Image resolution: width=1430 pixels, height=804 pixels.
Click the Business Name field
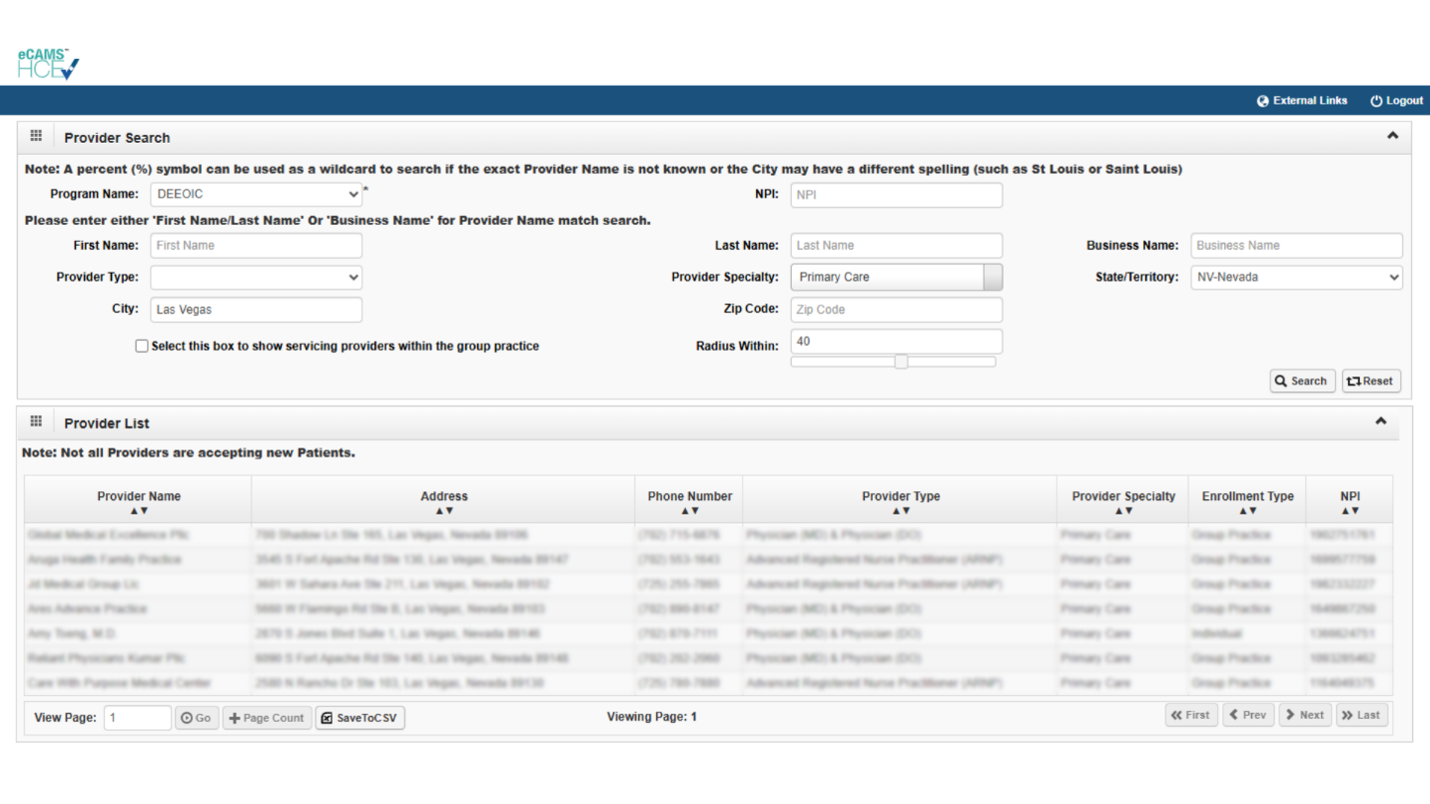1296,245
